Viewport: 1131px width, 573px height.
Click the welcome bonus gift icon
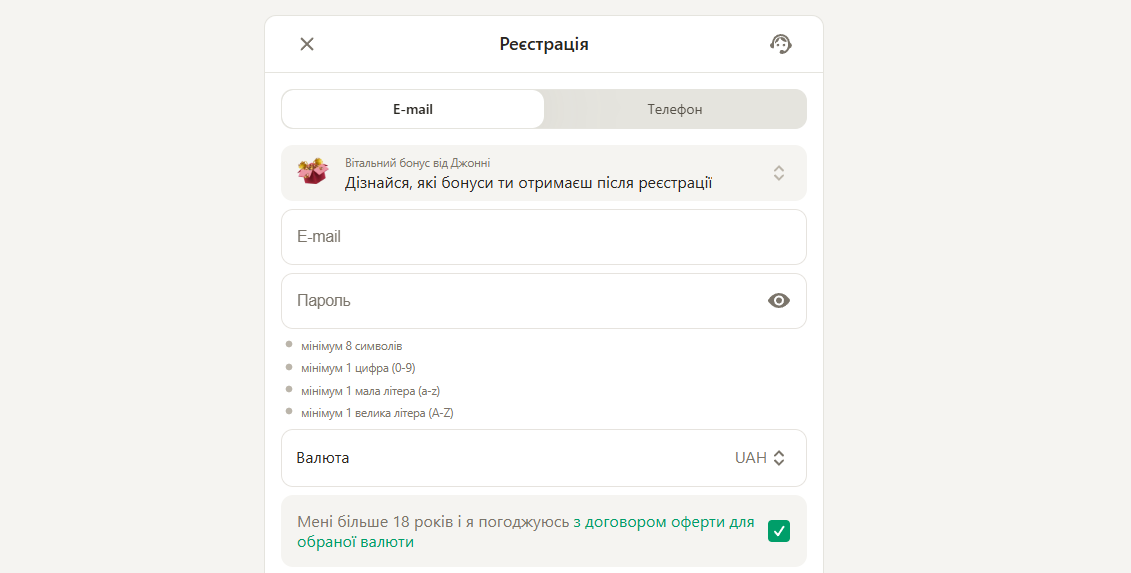pos(313,172)
